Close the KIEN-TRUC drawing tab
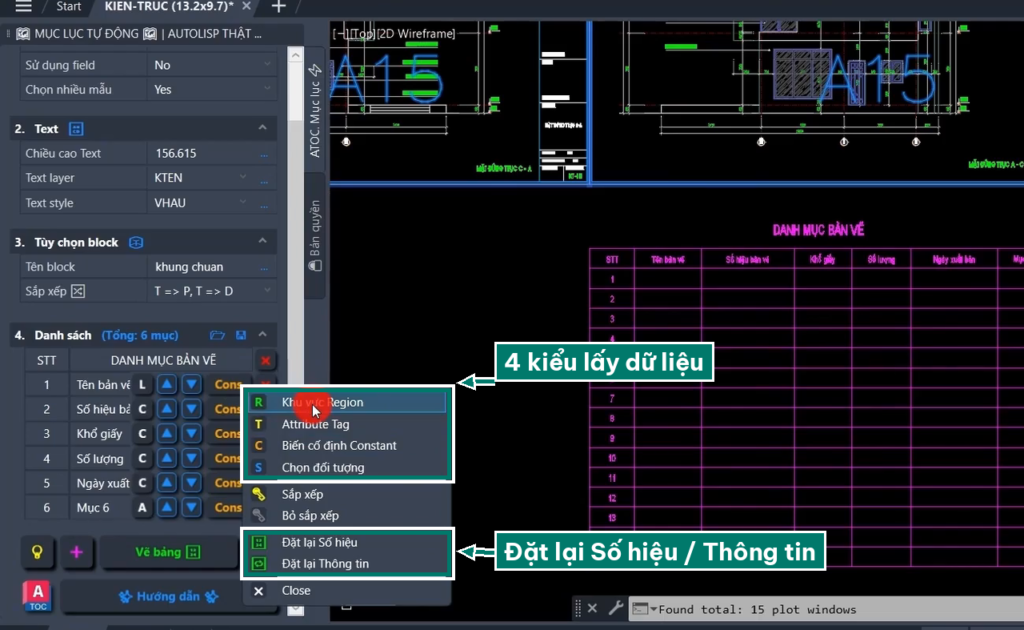The image size is (1024, 630). (x=246, y=6)
